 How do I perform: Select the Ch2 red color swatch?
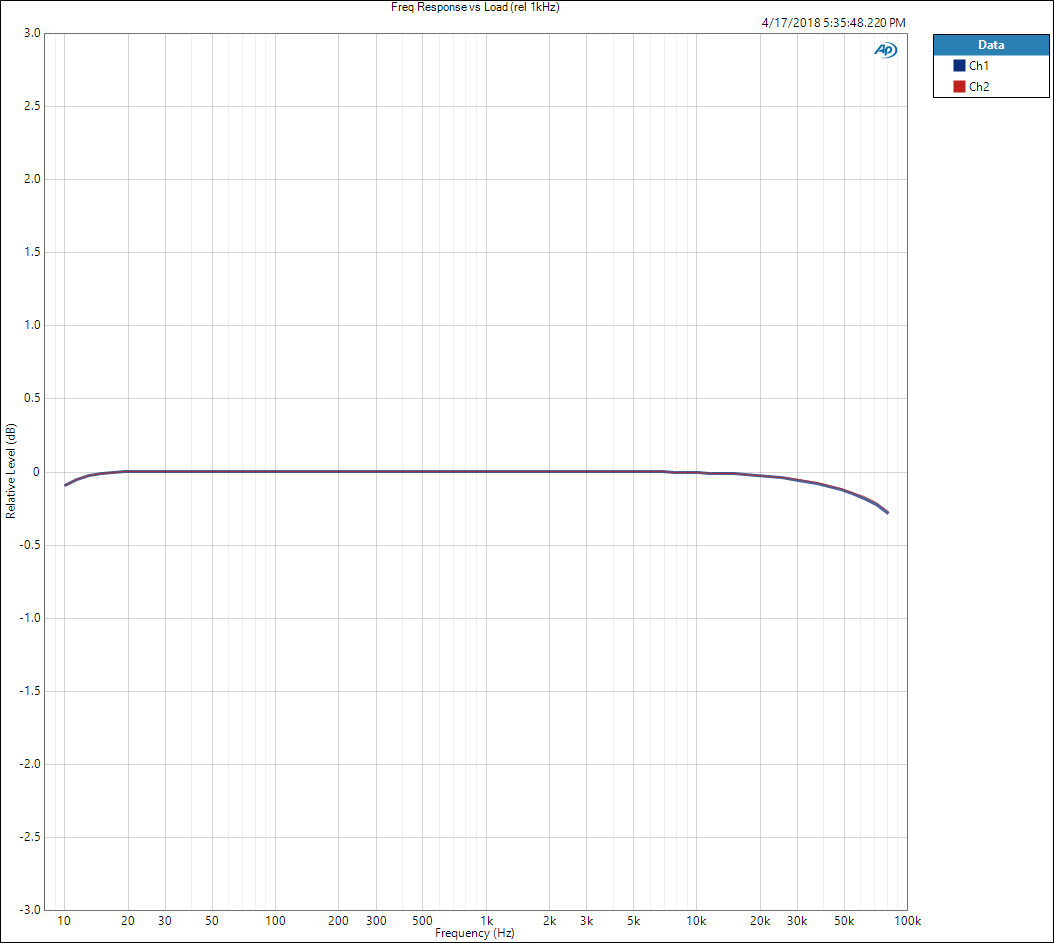(x=959, y=87)
